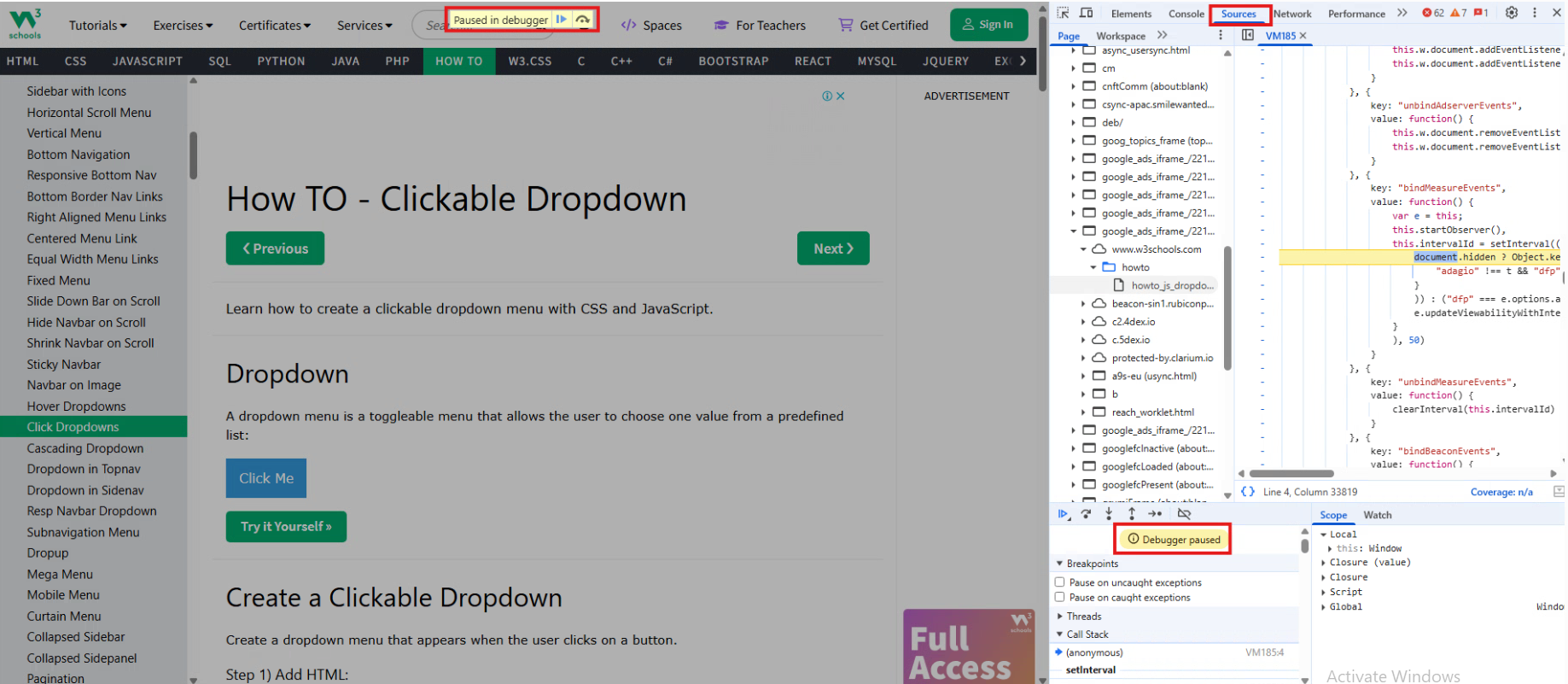Viewport: 1568px width, 684px height.
Task: Open the Performance panel tab
Action: (1356, 14)
